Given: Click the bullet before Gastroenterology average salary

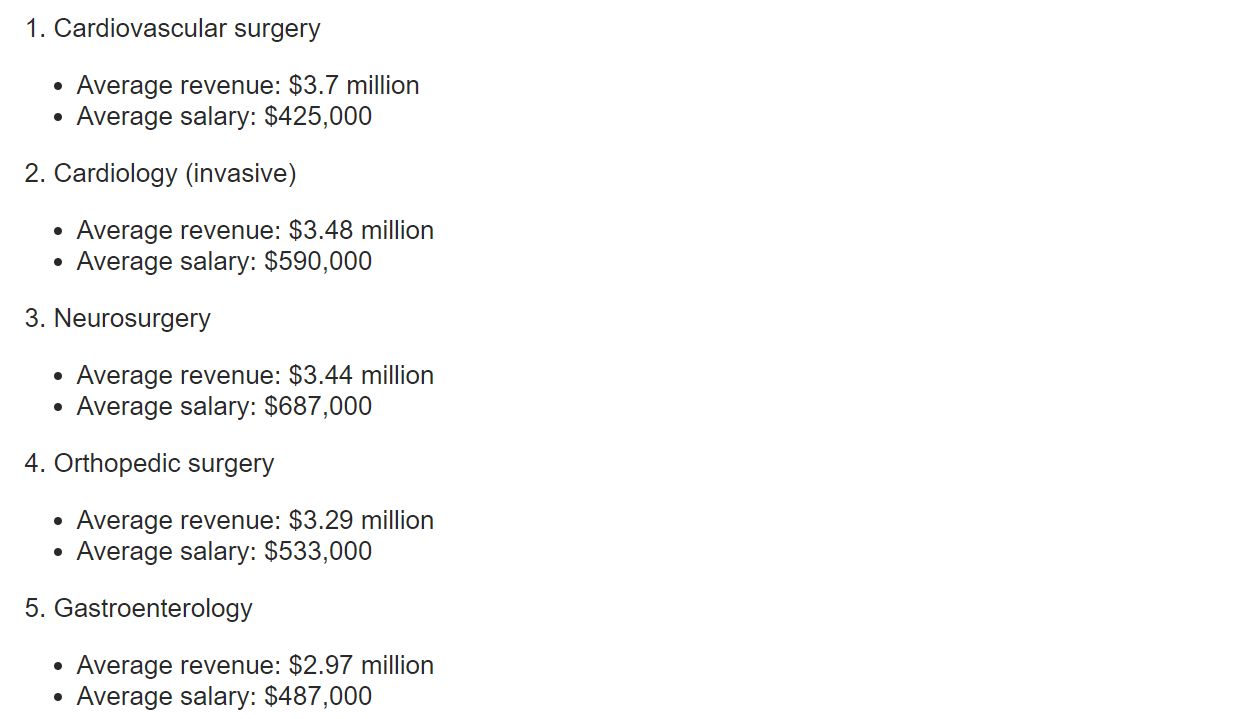Looking at the screenshot, I should point(60,699).
